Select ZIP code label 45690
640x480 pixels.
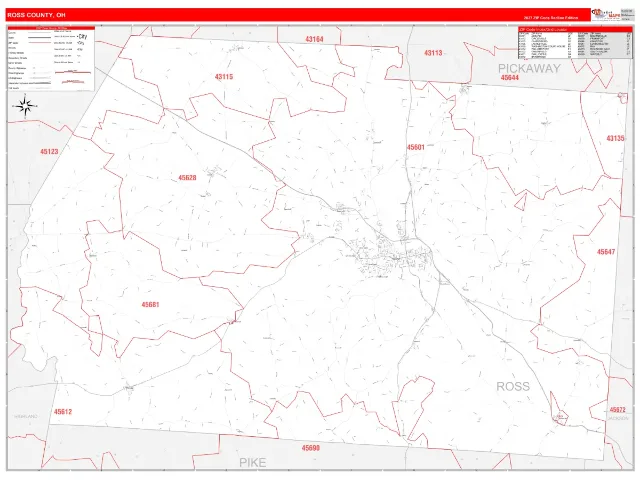point(311,448)
